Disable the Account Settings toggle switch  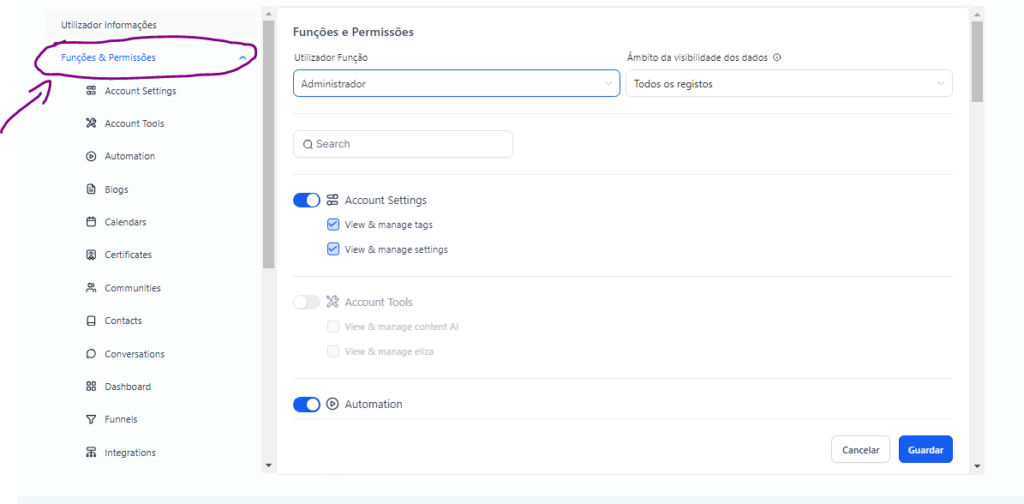point(306,200)
